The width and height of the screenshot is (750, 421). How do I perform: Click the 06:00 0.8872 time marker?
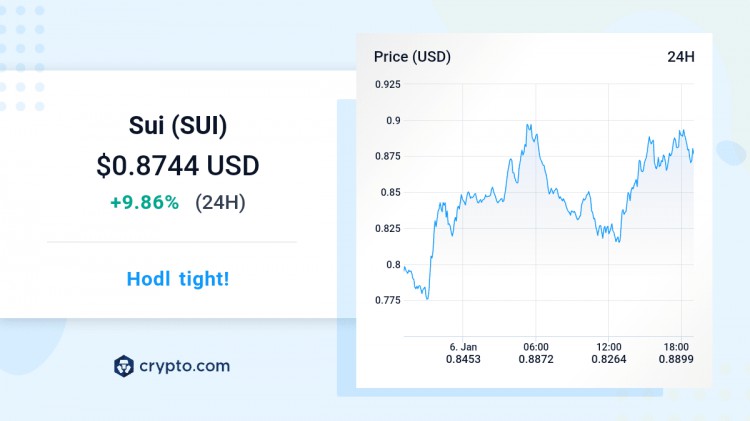[x=536, y=353]
